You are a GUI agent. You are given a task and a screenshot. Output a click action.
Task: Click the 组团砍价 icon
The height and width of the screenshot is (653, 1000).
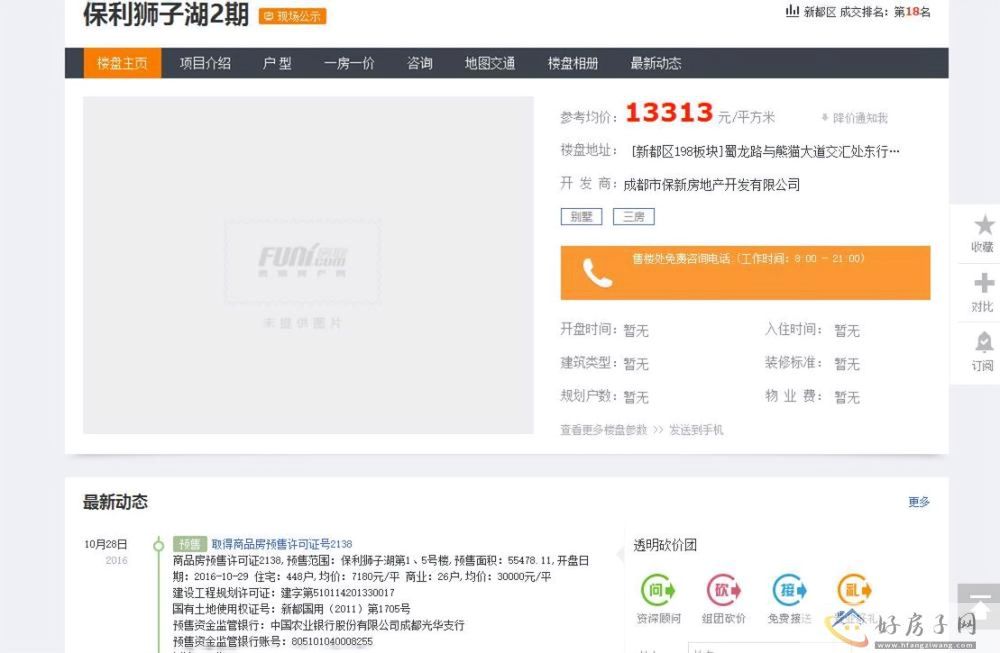tap(723, 590)
